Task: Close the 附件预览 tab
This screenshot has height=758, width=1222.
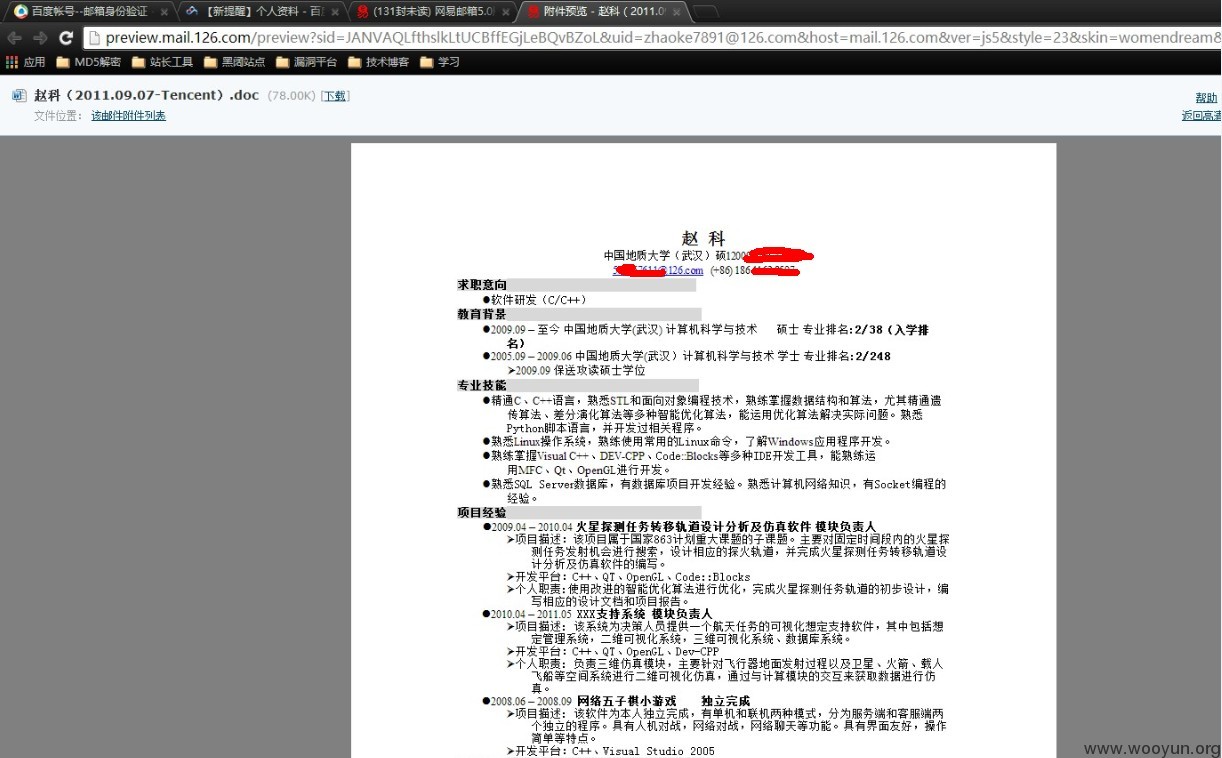Action: [677, 12]
